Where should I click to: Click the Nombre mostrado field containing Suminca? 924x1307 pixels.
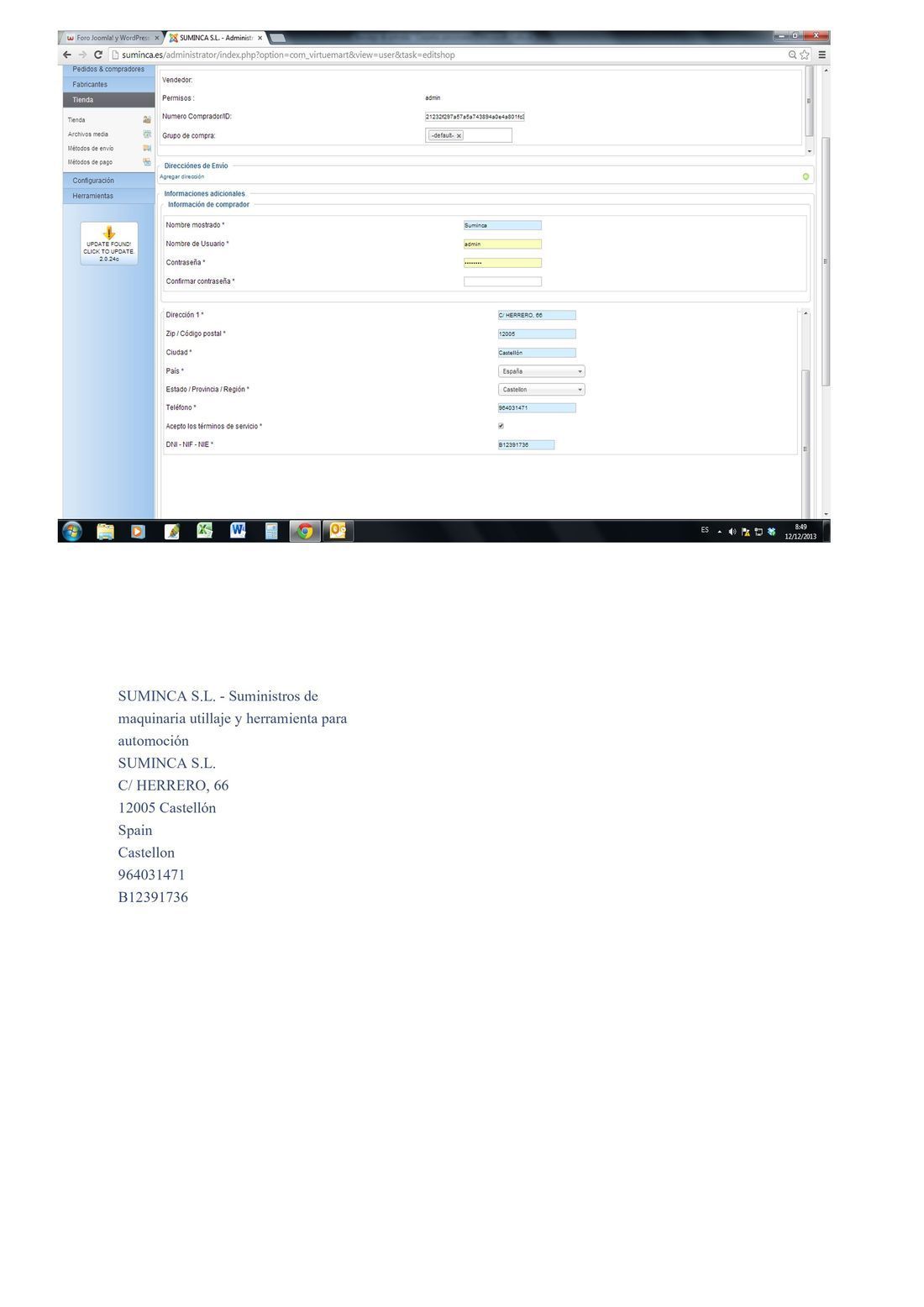click(x=502, y=225)
